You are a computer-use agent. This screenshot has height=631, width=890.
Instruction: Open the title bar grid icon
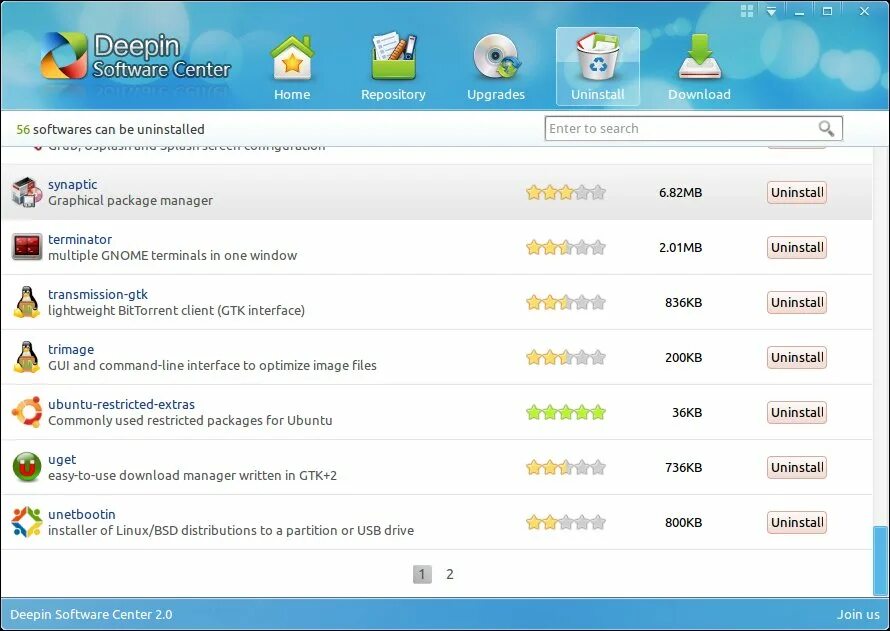click(x=748, y=11)
